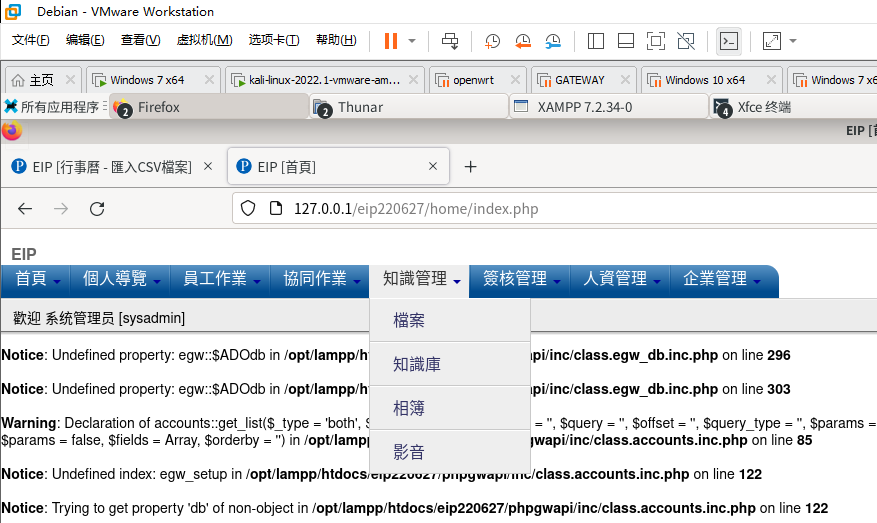The width and height of the screenshot is (877, 523).
Task: Expand the 人資管理 menu
Action: [x=620, y=279]
